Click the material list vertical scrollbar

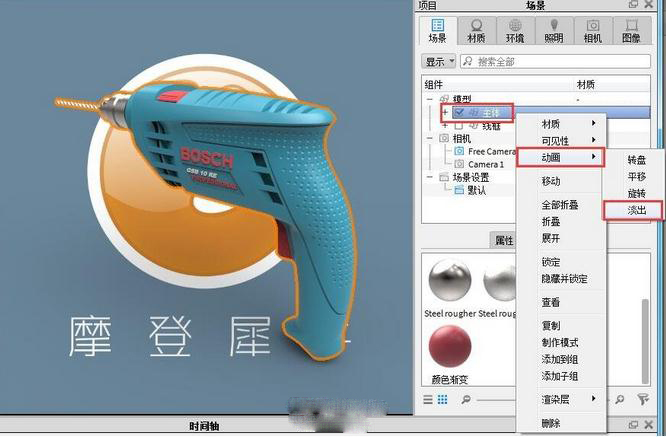[645, 342]
